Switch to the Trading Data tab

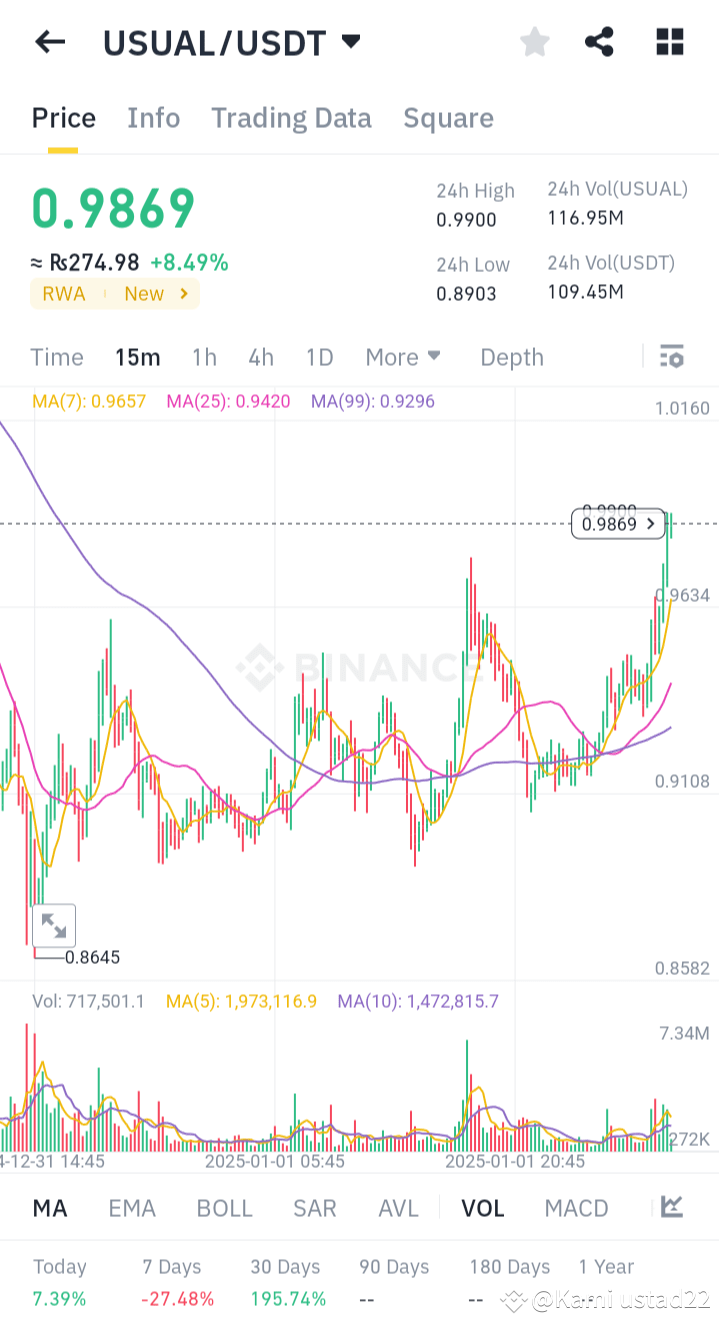click(291, 117)
